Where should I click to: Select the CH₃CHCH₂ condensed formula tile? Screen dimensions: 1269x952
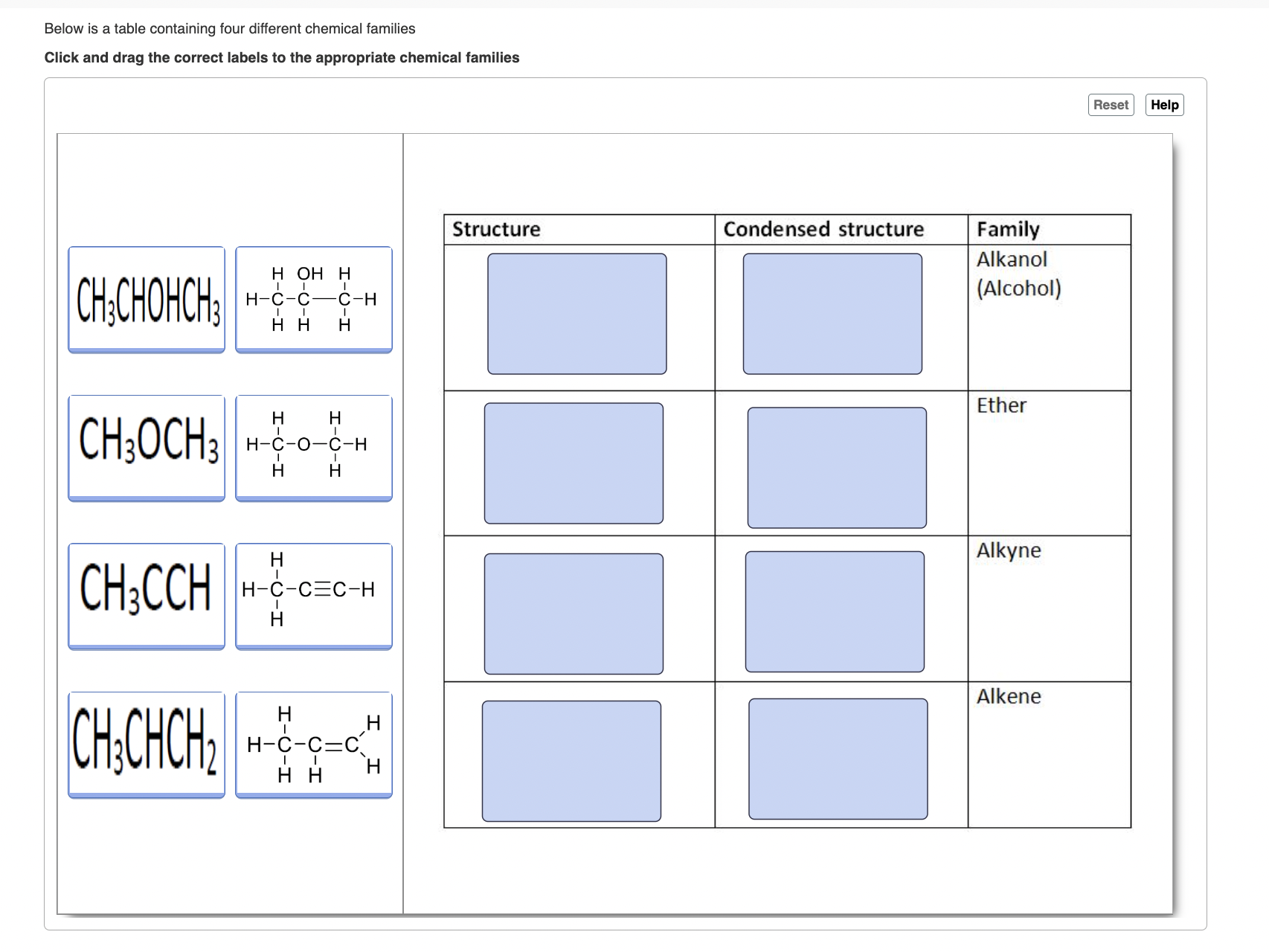coord(146,744)
